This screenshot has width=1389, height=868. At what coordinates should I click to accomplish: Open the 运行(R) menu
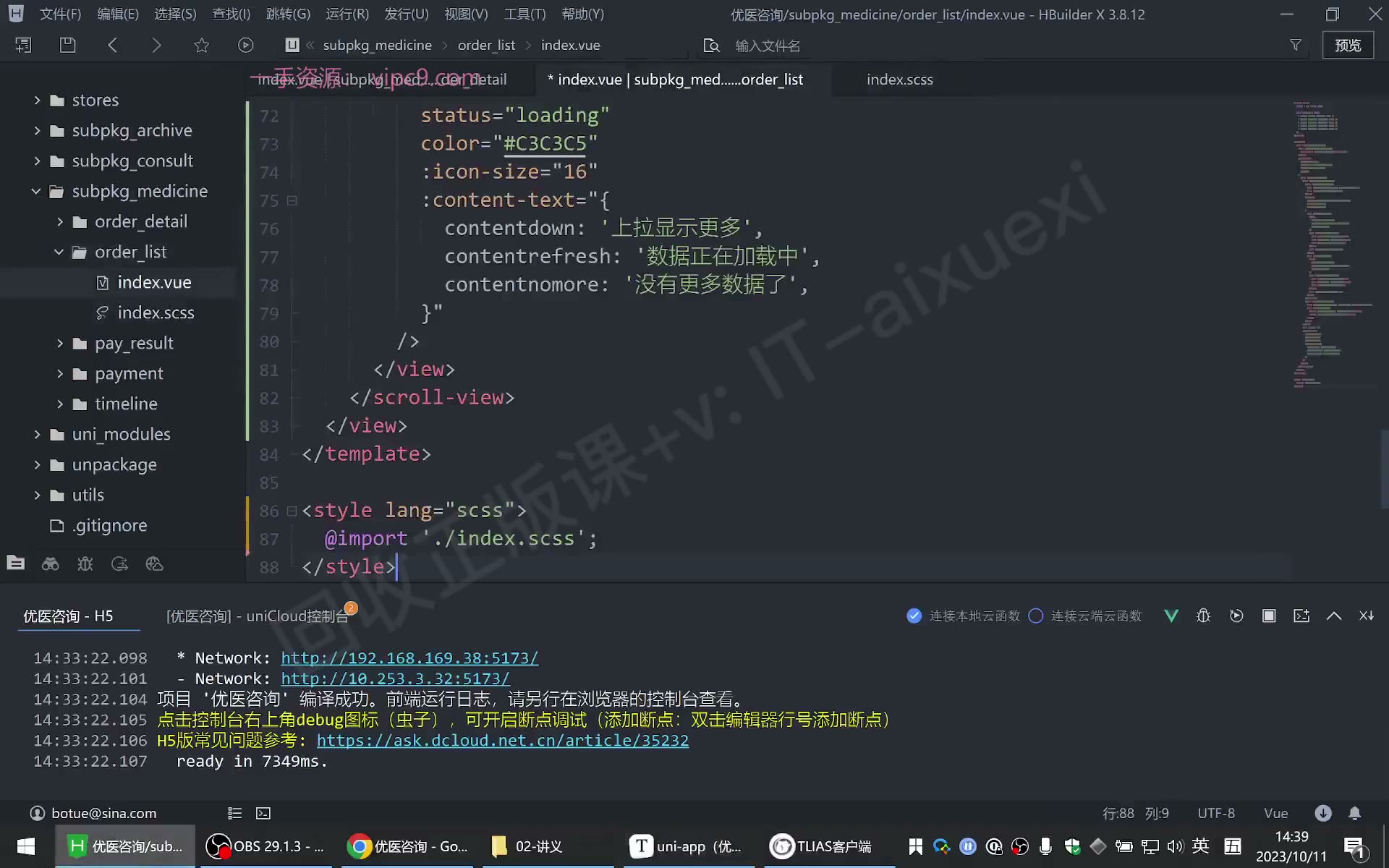click(x=347, y=14)
